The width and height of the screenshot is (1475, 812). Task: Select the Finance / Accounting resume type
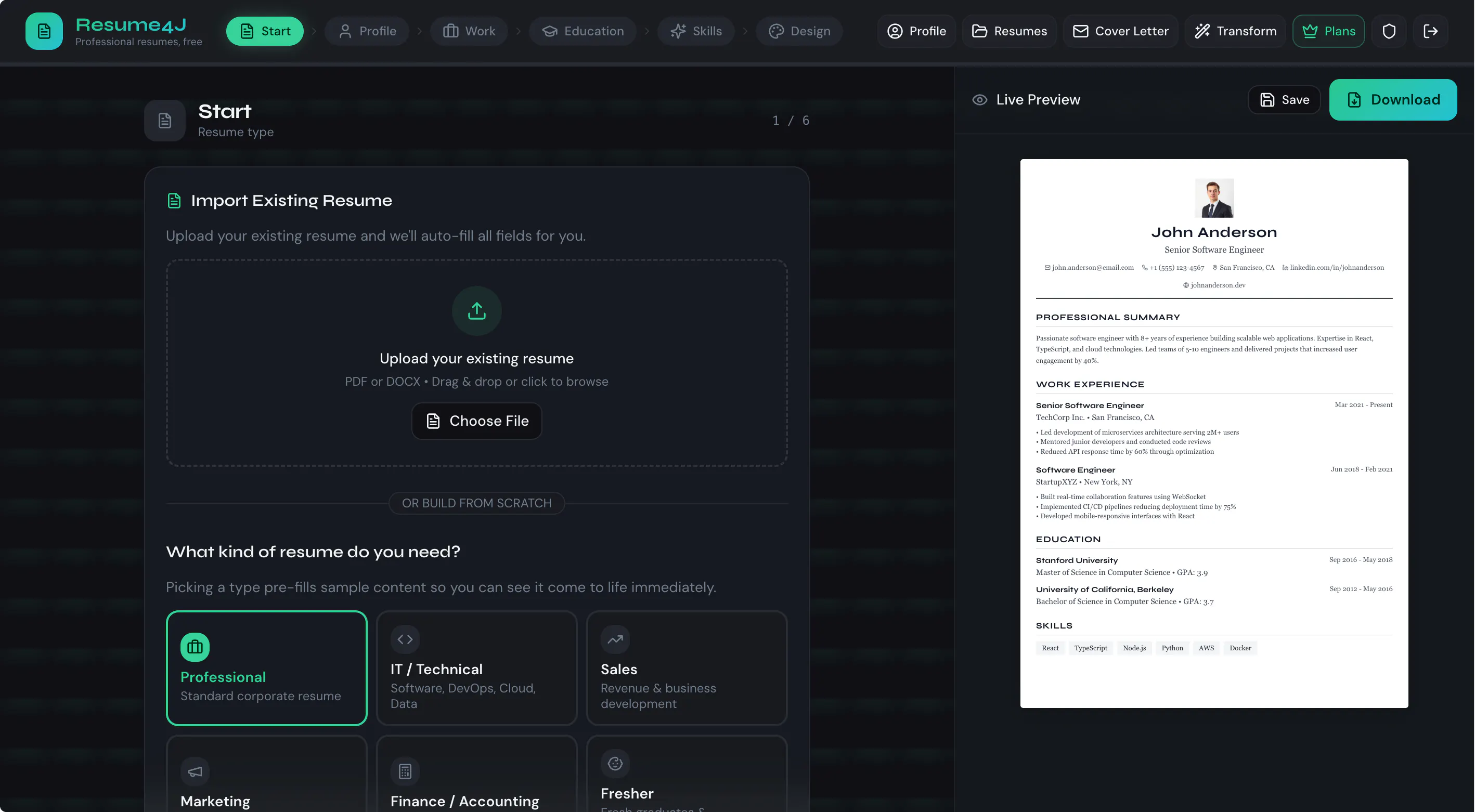pos(476,774)
